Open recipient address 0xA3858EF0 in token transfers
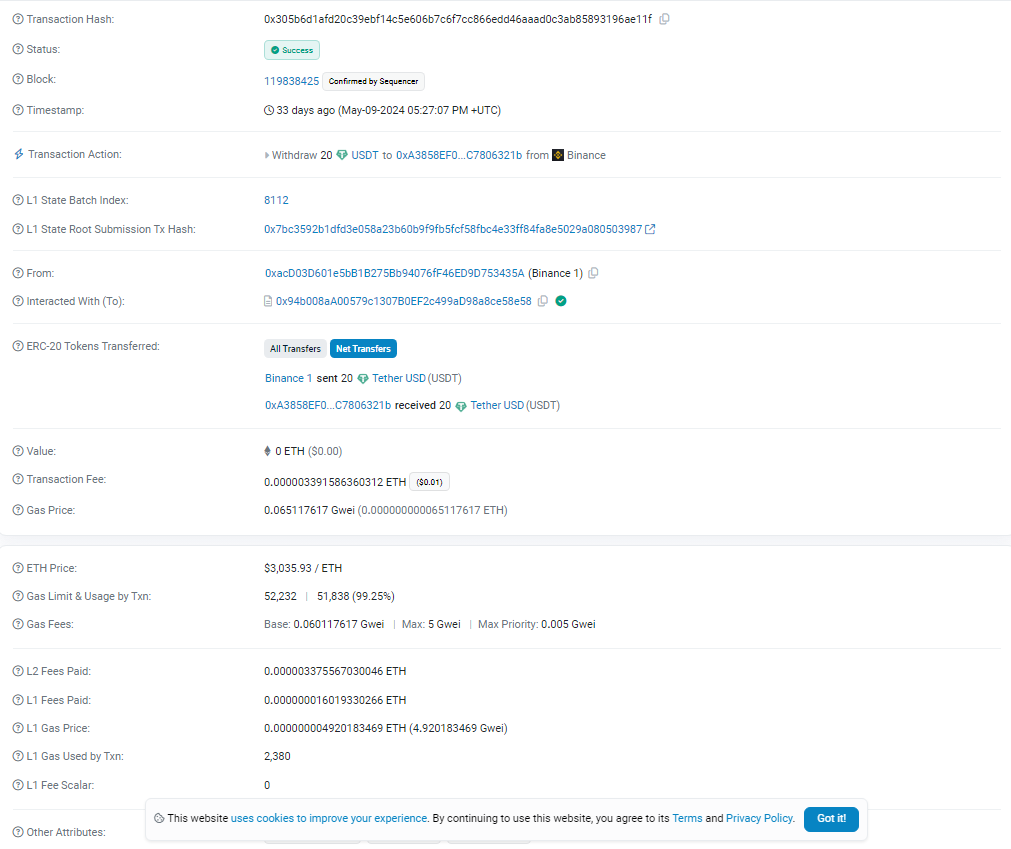This screenshot has width=1011, height=849. [328, 406]
